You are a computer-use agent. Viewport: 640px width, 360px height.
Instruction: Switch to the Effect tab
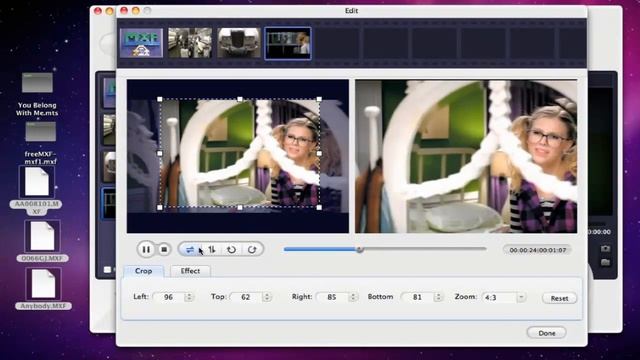pos(190,271)
